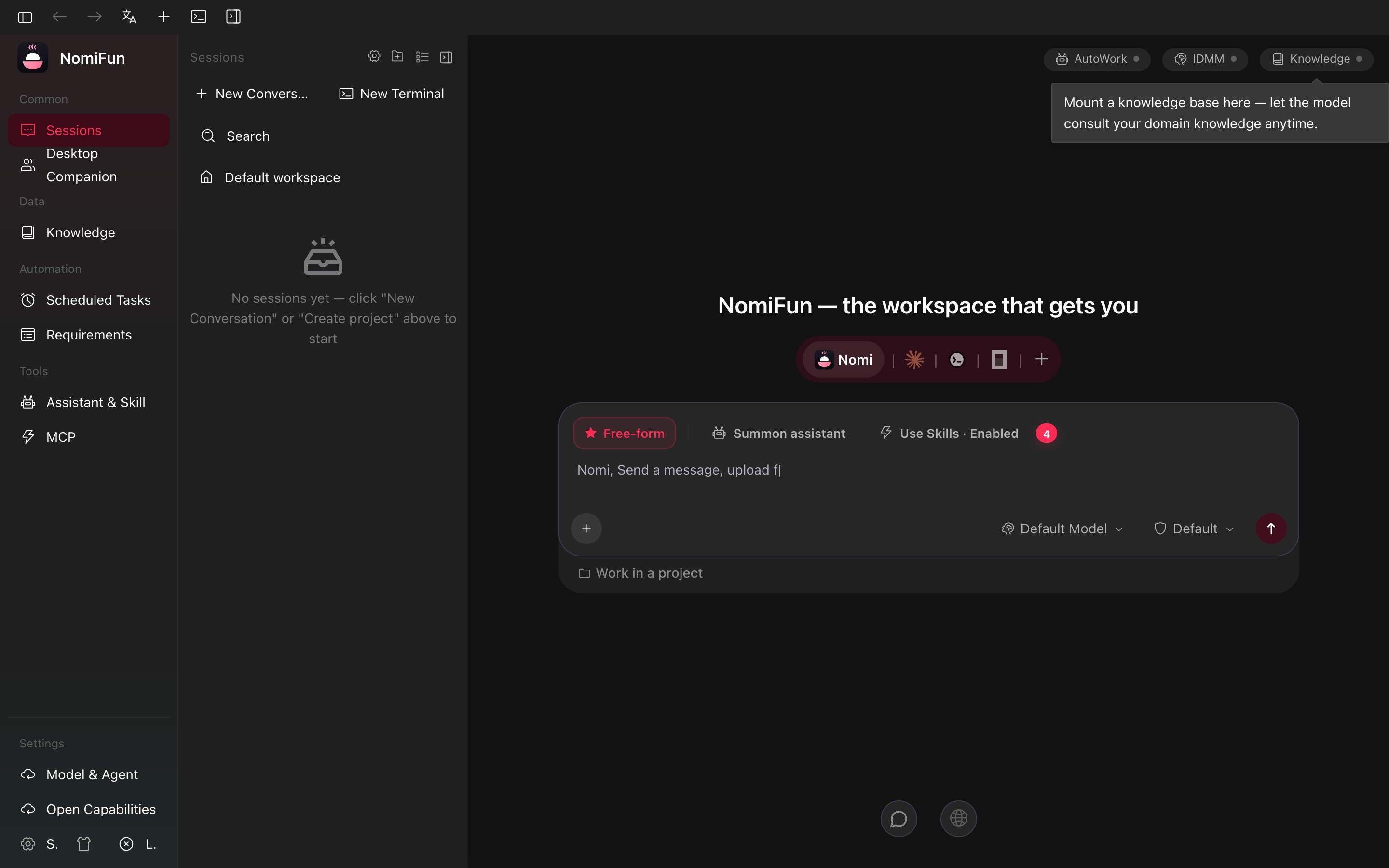Toggle the right panel from the top toolbar
Image resolution: width=1389 pixels, height=868 pixels.
233,17
